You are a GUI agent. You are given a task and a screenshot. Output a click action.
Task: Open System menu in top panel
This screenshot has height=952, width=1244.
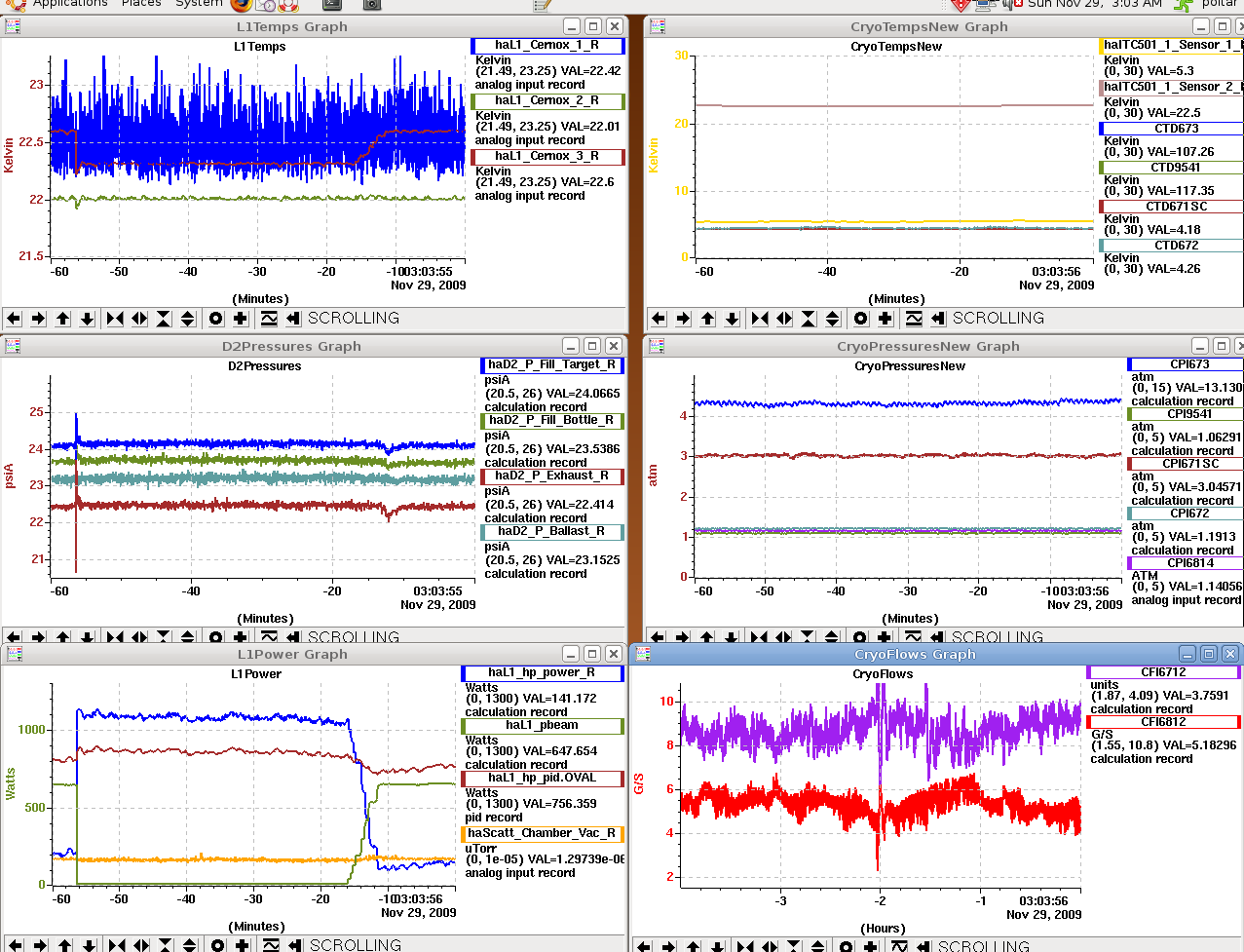199,4
